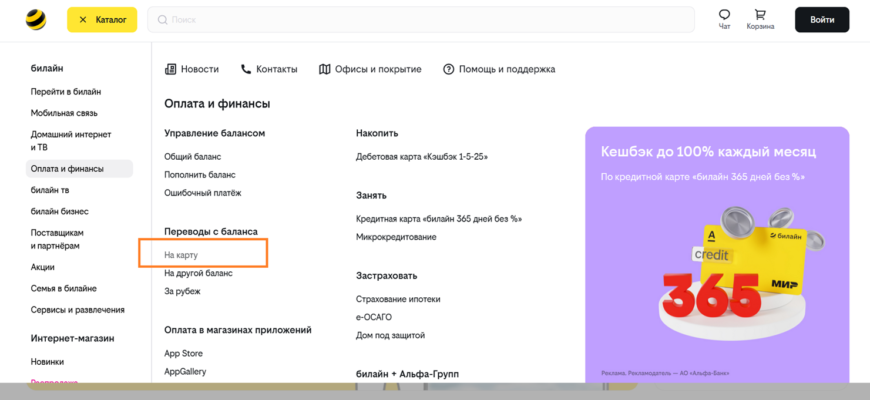Image resolution: width=870 pixels, height=400 pixels.
Task: Click the search magnifier icon
Action: pyautogui.click(x=163, y=20)
